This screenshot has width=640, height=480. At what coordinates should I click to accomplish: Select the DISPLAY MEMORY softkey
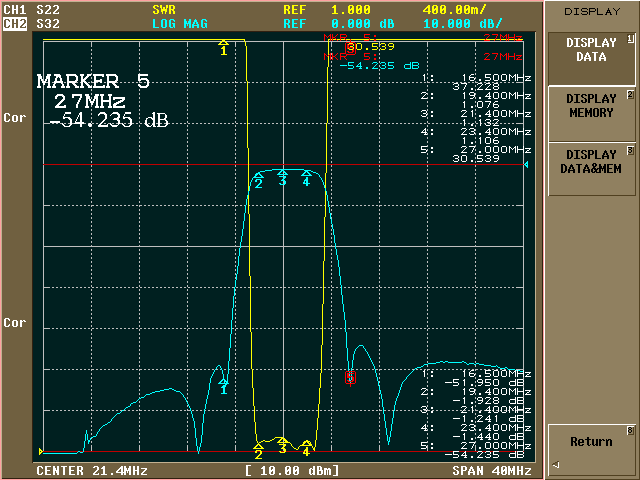[x=590, y=106]
